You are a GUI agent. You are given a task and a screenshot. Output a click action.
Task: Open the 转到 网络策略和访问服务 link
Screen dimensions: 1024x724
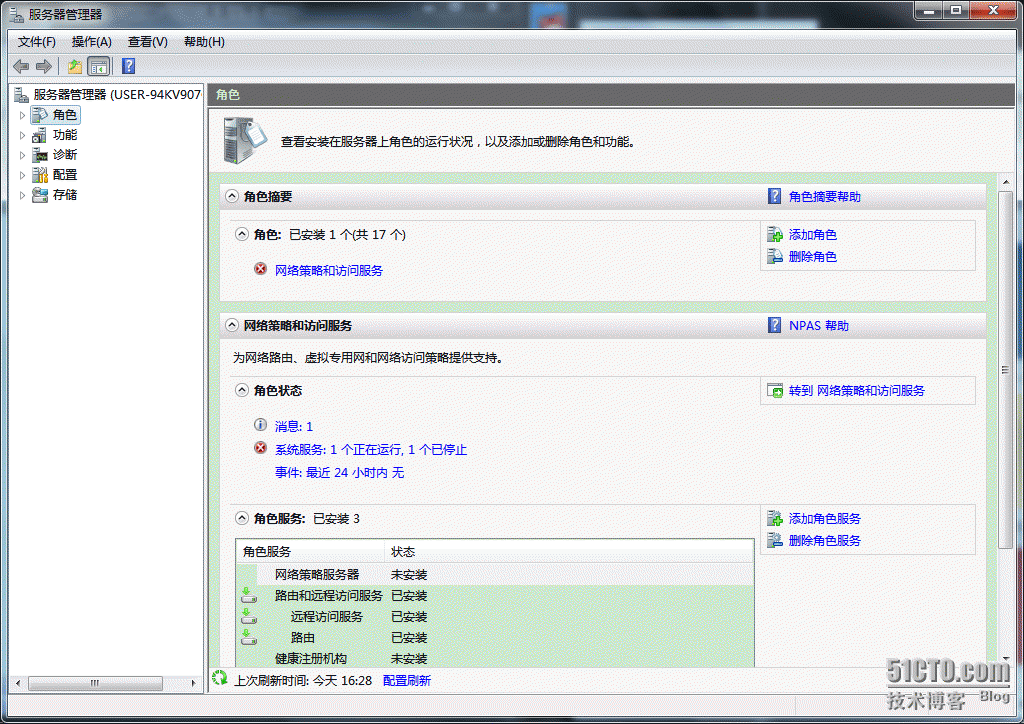(856, 391)
